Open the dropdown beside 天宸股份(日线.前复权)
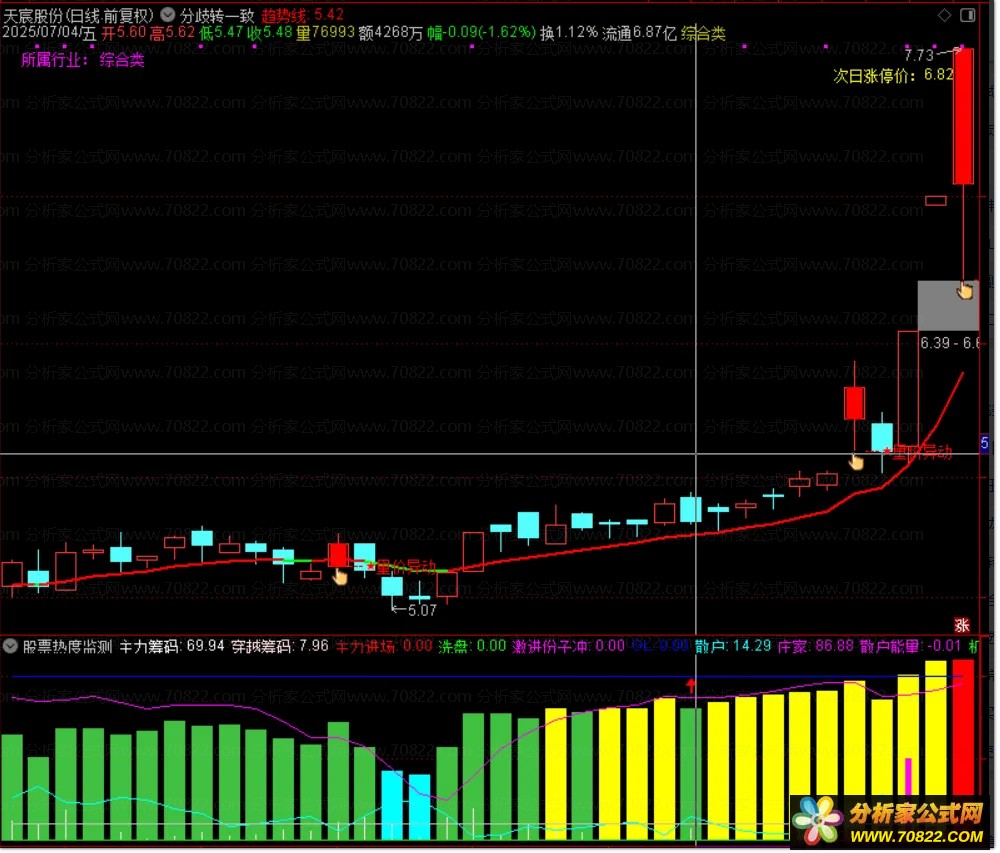 pyautogui.click(x=168, y=14)
